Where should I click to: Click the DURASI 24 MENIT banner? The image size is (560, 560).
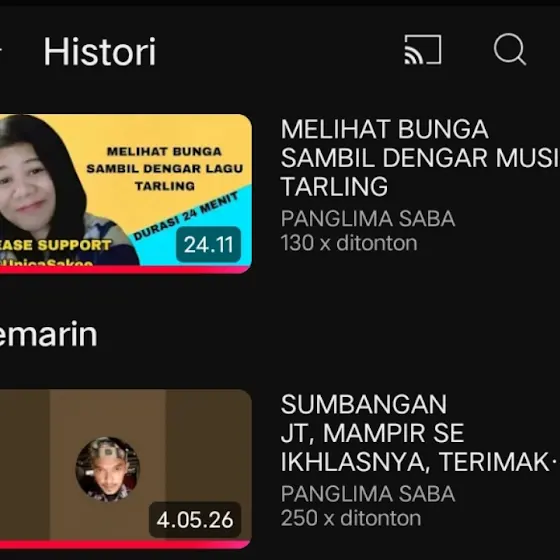[186, 216]
